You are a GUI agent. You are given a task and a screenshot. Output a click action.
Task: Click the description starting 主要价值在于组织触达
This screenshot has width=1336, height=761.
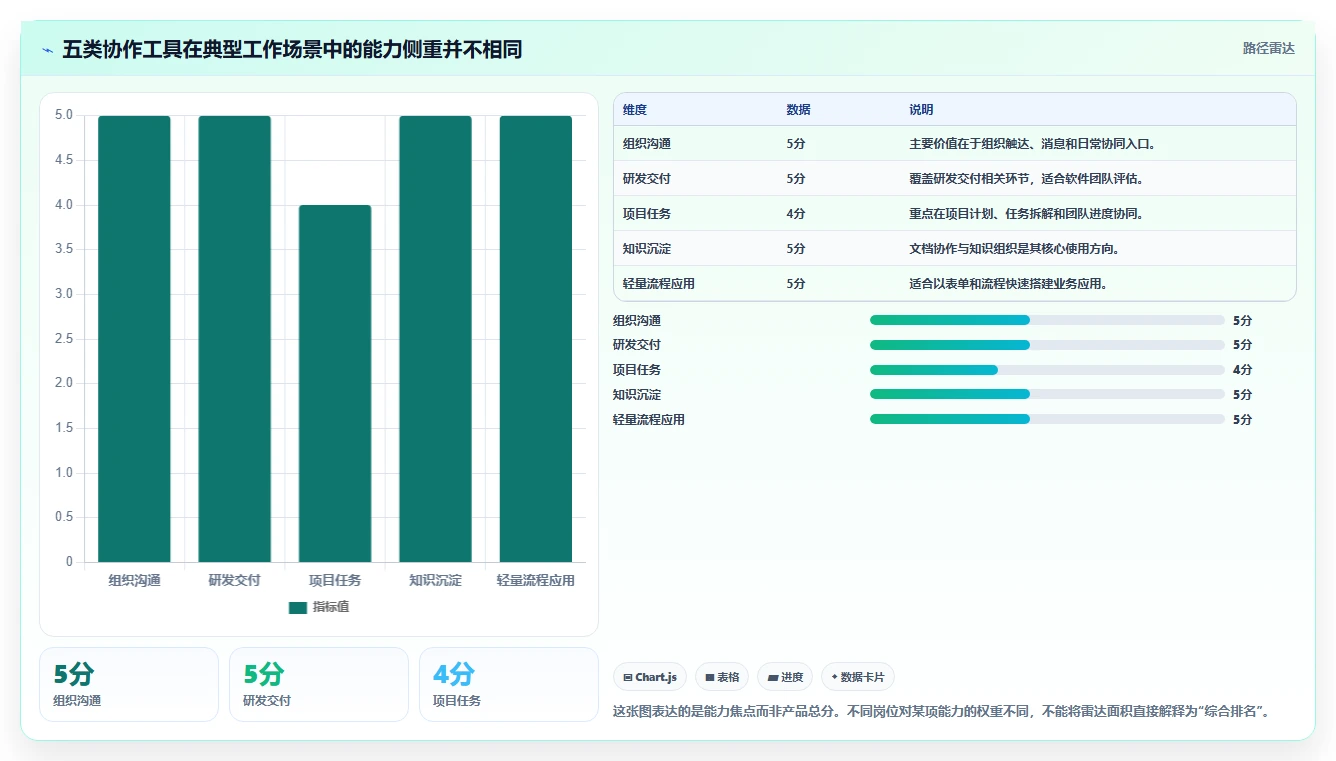1032,144
